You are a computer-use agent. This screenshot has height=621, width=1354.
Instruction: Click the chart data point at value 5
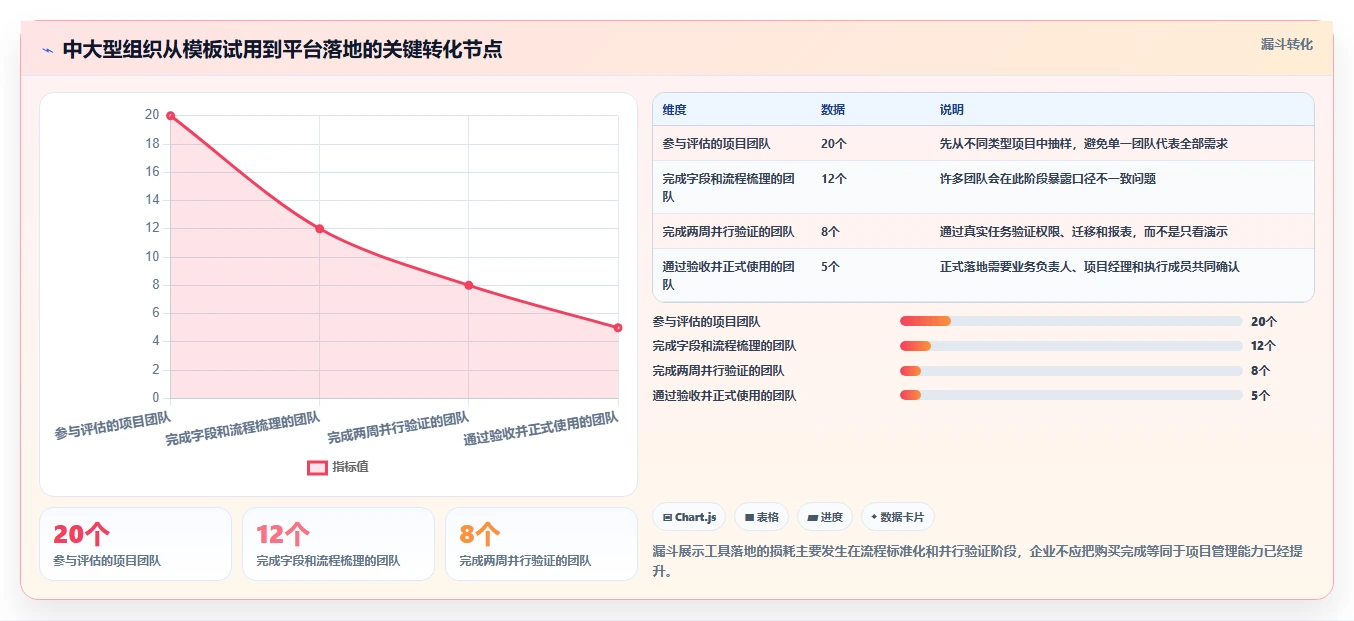point(618,327)
